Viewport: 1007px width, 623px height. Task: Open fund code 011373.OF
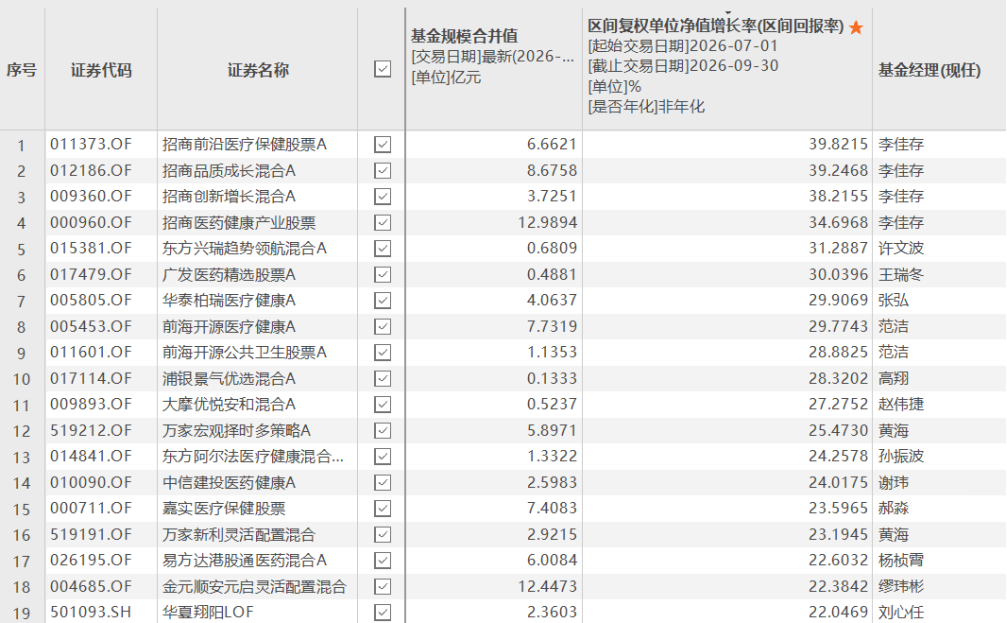(x=91, y=145)
